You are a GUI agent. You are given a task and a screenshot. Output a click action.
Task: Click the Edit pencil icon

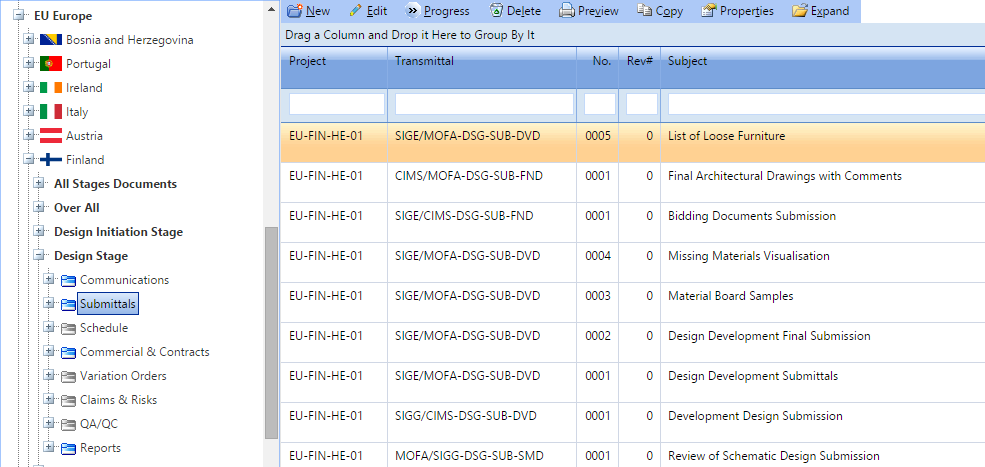pyautogui.click(x=356, y=11)
